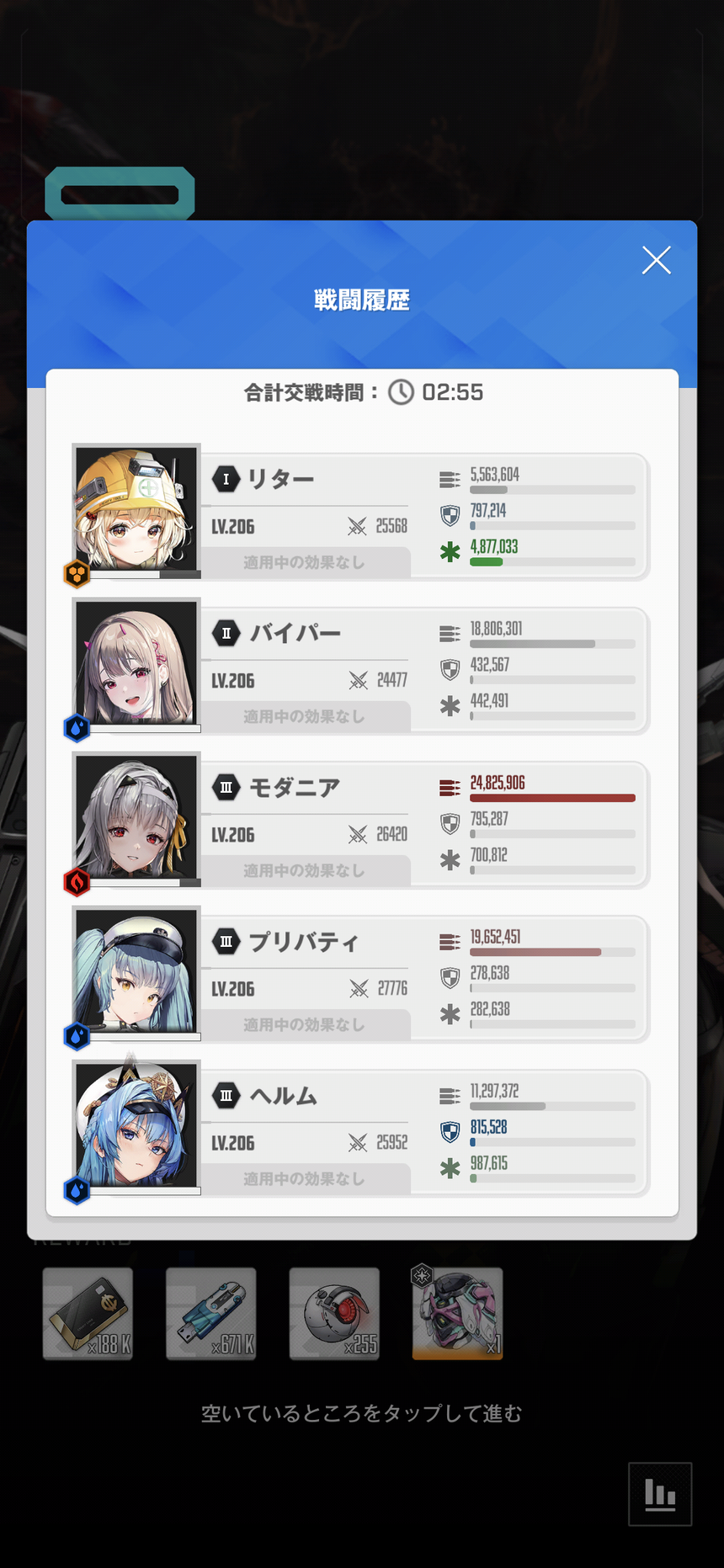
Task: Tap the core dust reward x255
Action: click(x=334, y=1314)
